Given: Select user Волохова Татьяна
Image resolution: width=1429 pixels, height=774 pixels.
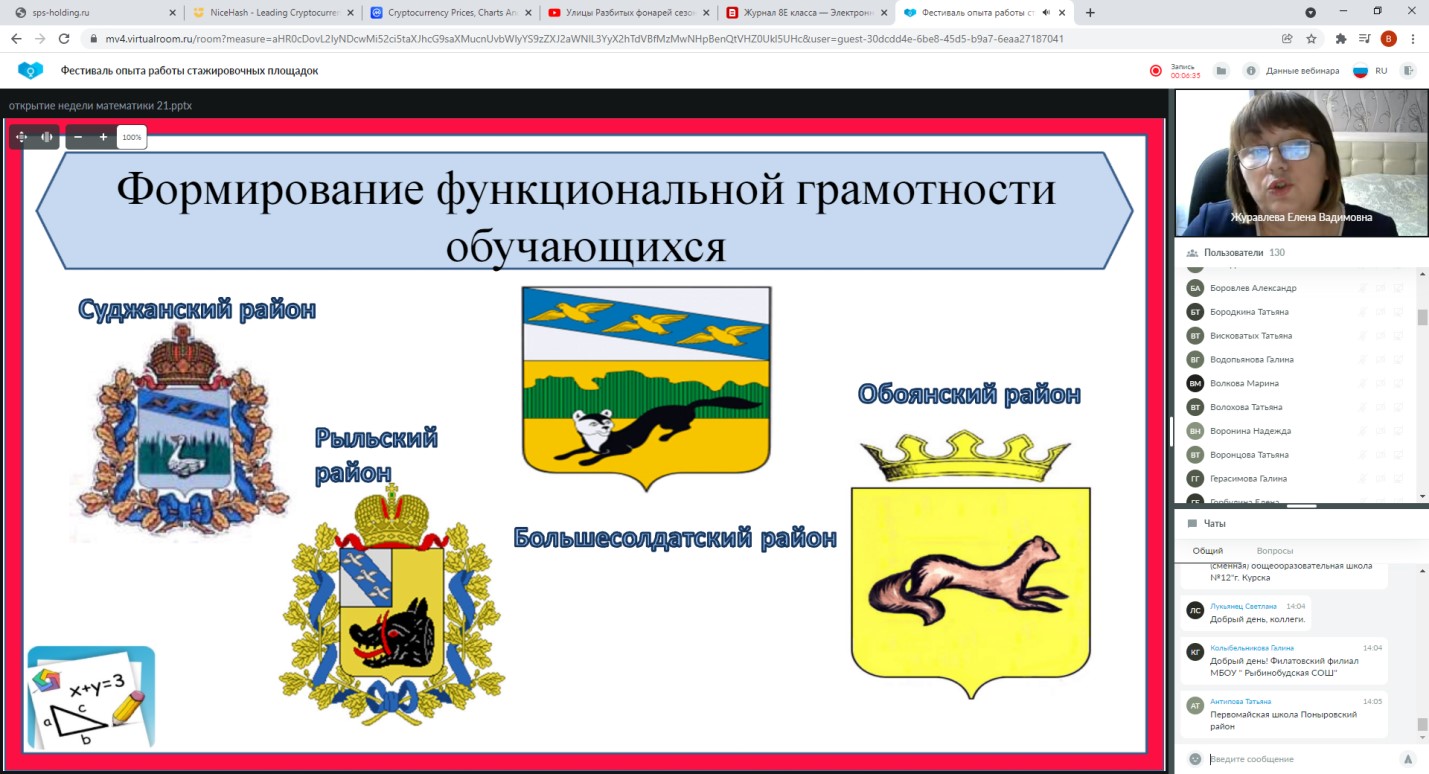Looking at the screenshot, I should click(1246, 407).
